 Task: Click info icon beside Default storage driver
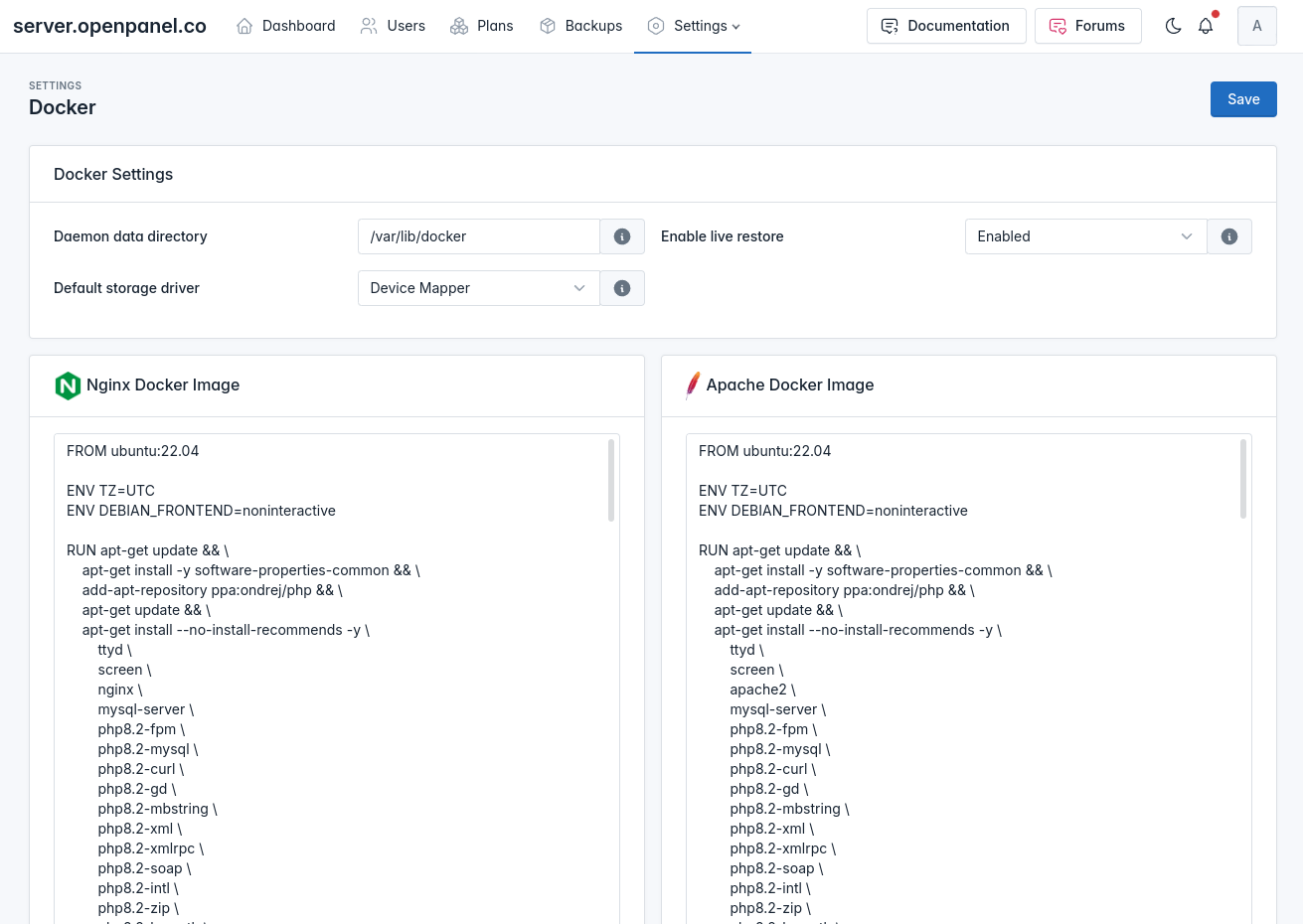click(x=622, y=288)
